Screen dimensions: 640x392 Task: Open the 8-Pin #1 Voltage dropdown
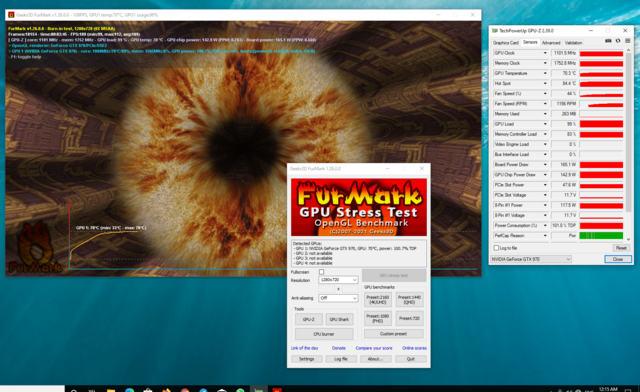pyautogui.click(x=545, y=215)
